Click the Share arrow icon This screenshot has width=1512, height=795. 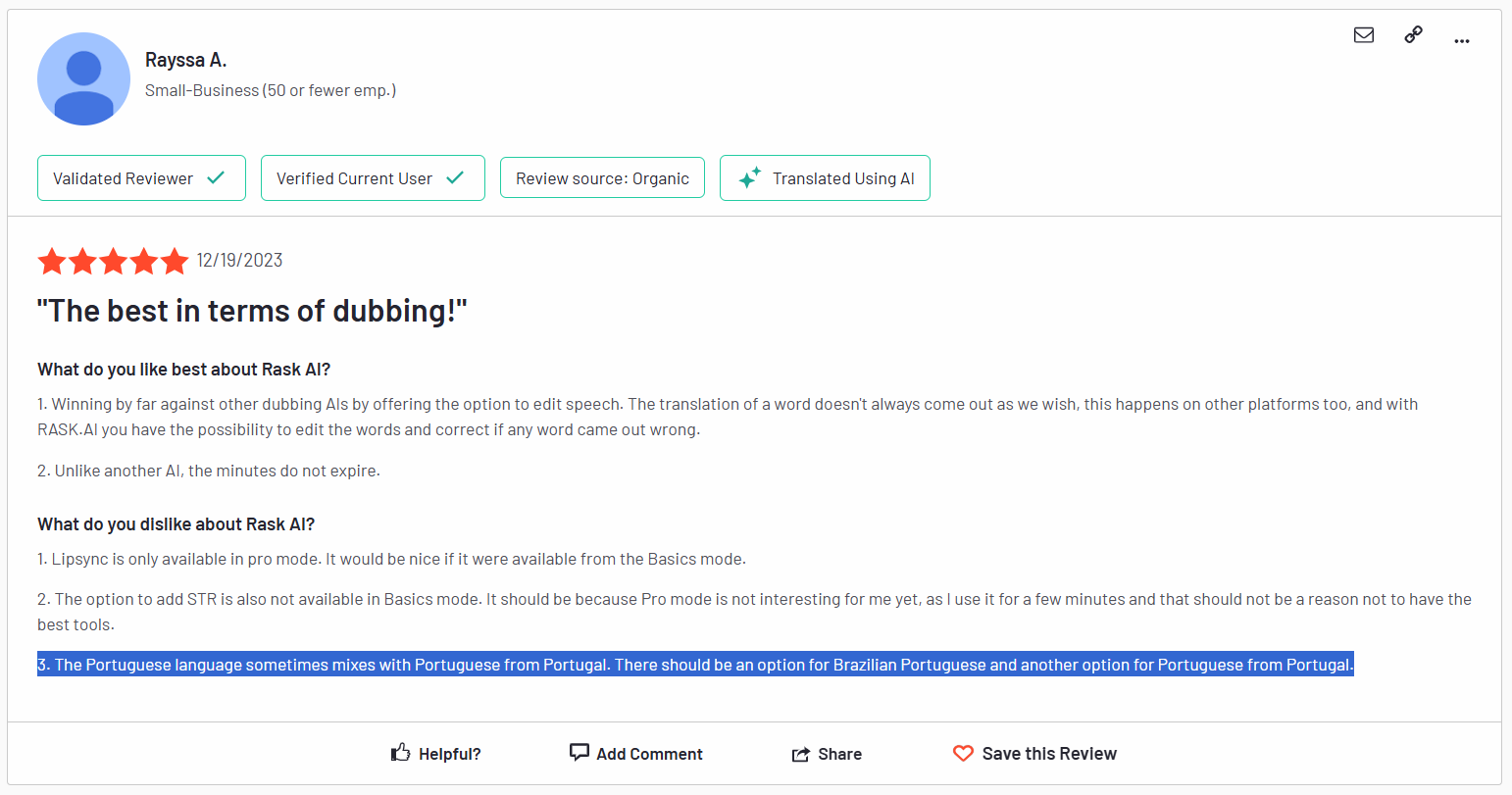tap(800, 754)
